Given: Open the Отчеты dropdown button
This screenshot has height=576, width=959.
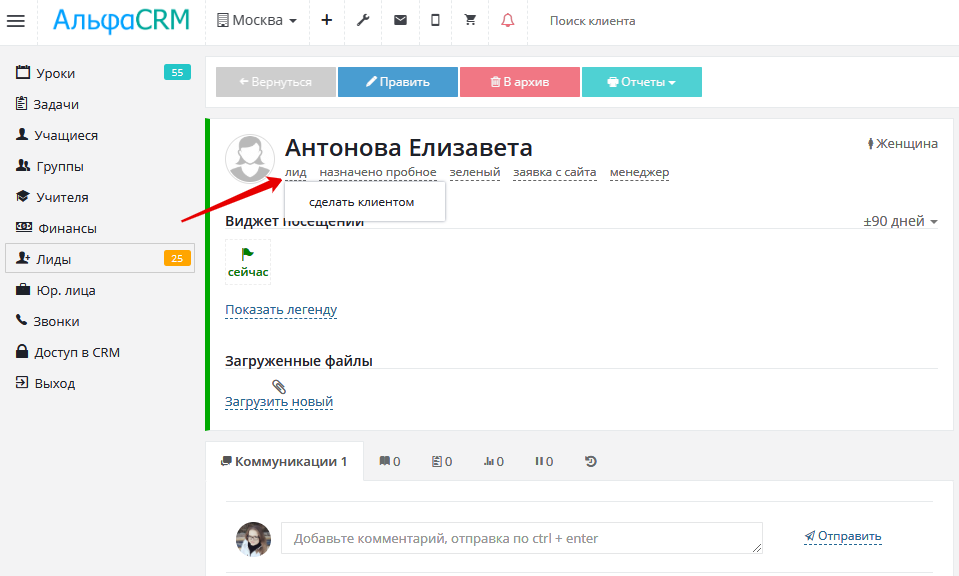Looking at the screenshot, I should pos(641,82).
